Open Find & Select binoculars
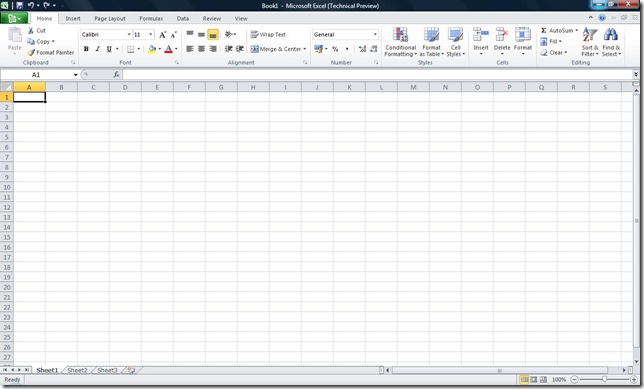This screenshot has width=644, height=389. point(611,42)
